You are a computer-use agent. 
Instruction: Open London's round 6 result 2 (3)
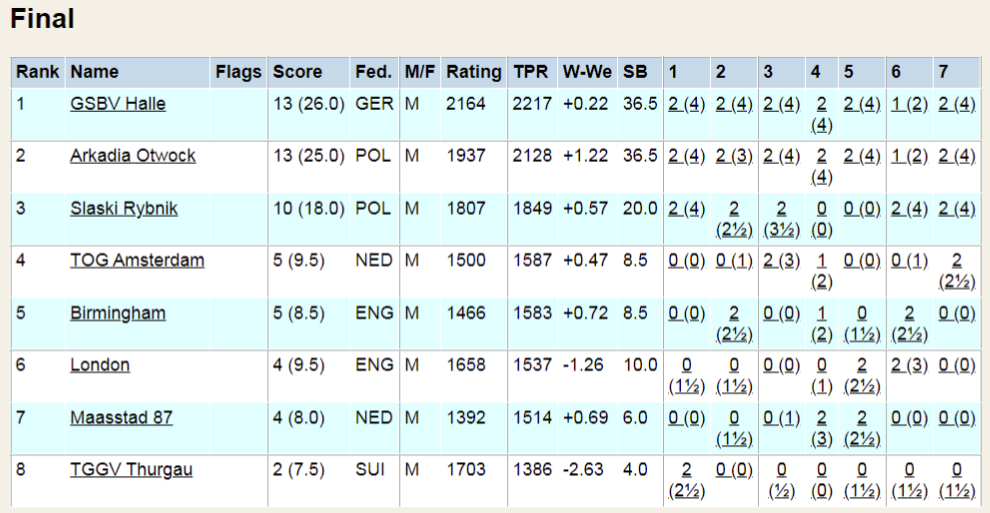[x=909, y=365]
